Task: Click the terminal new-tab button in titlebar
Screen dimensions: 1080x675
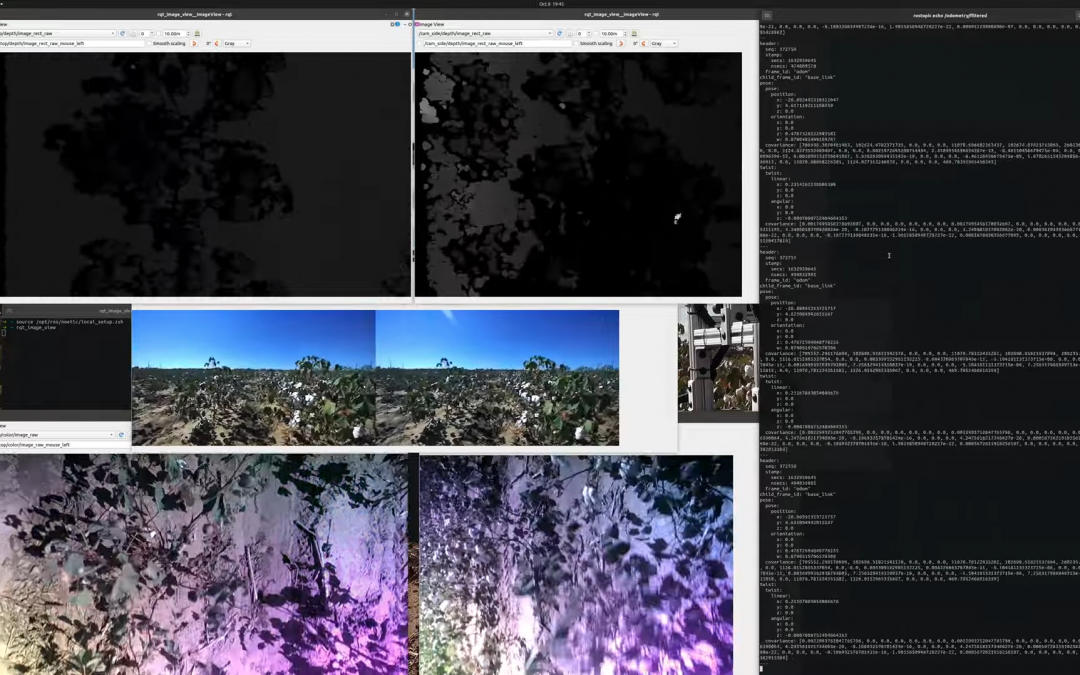Action: 767,15
